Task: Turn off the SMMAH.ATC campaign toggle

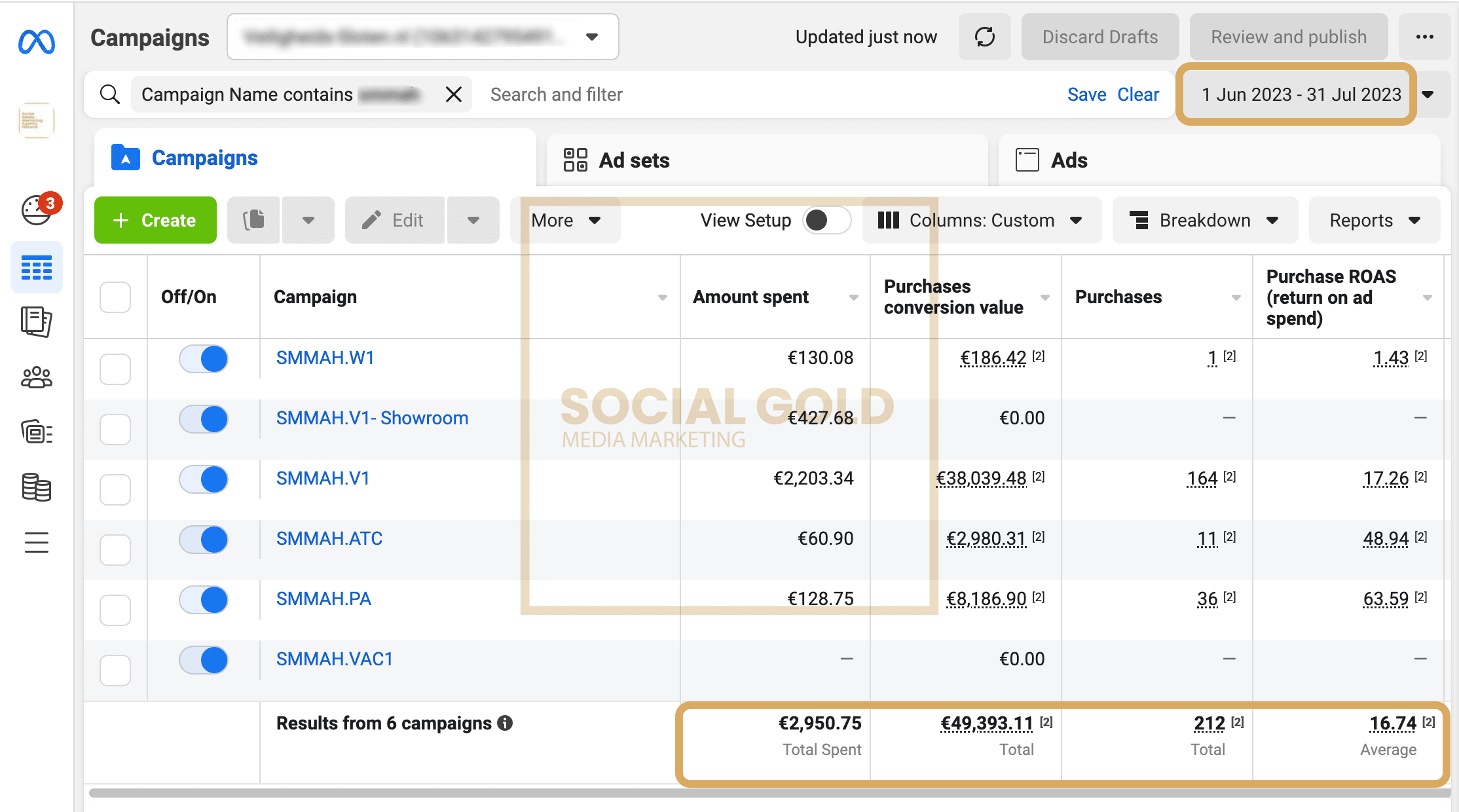Action: click(204, 540)
